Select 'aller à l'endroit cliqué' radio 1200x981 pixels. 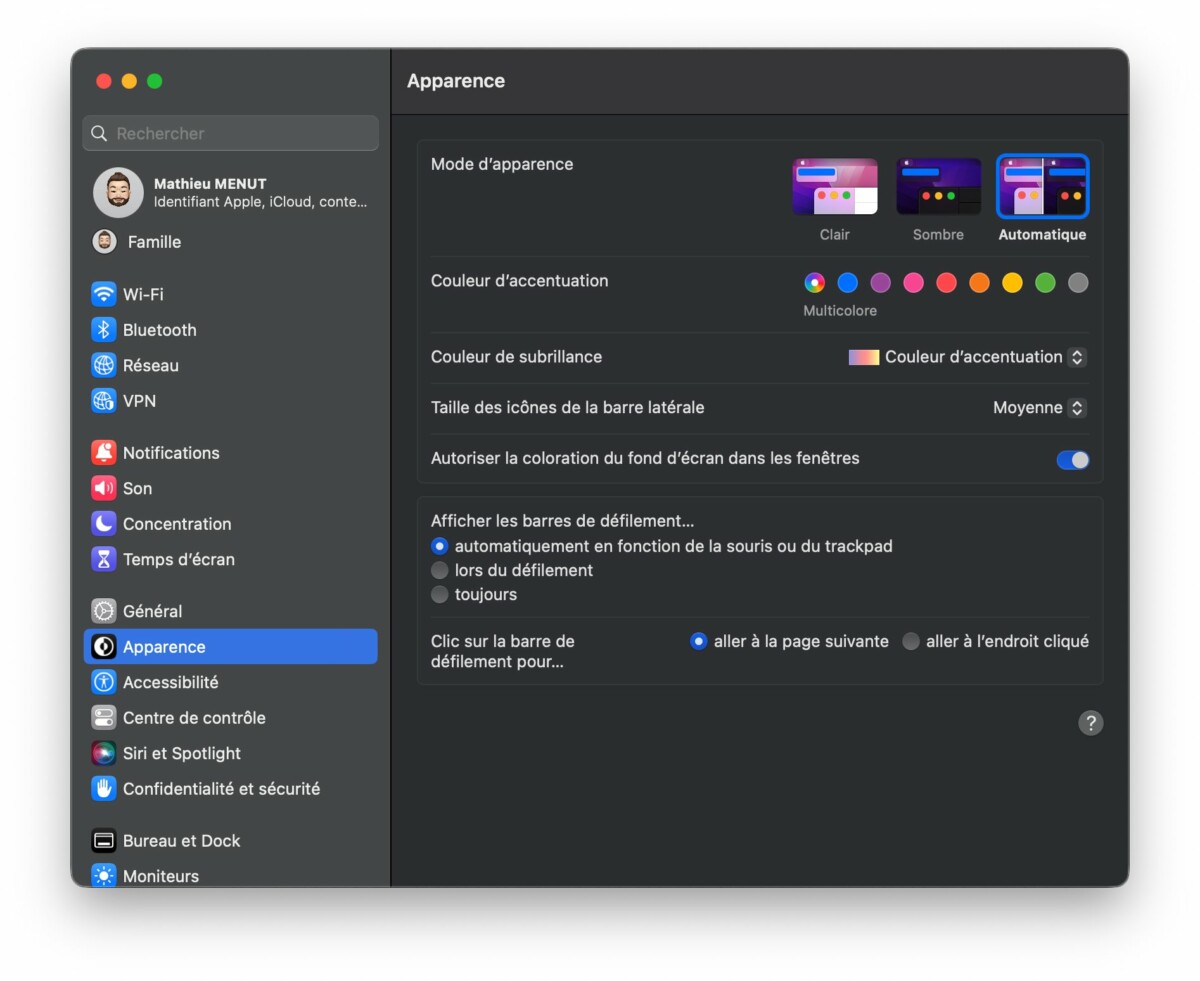click(911, 641)
